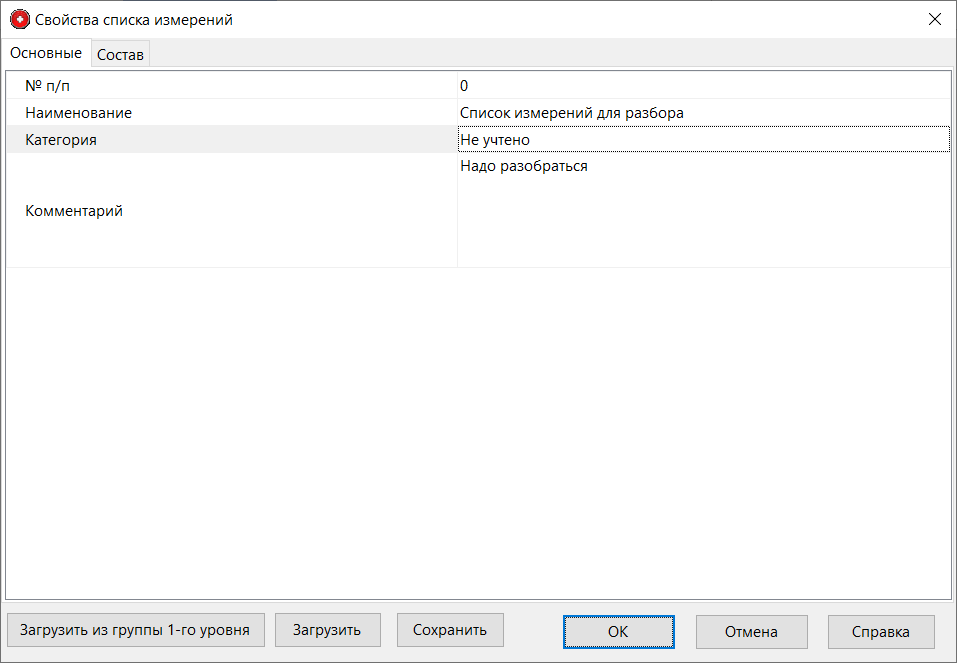Open help via the Справка button
Image resolution: width=957 pixels, height=663 pixels.
[x=880, y=631]
